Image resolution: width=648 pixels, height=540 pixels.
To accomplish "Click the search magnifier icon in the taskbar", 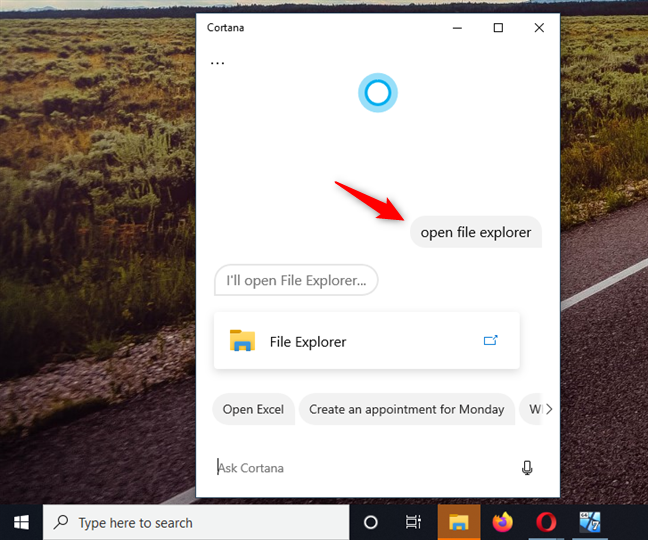I will [61, 522].
